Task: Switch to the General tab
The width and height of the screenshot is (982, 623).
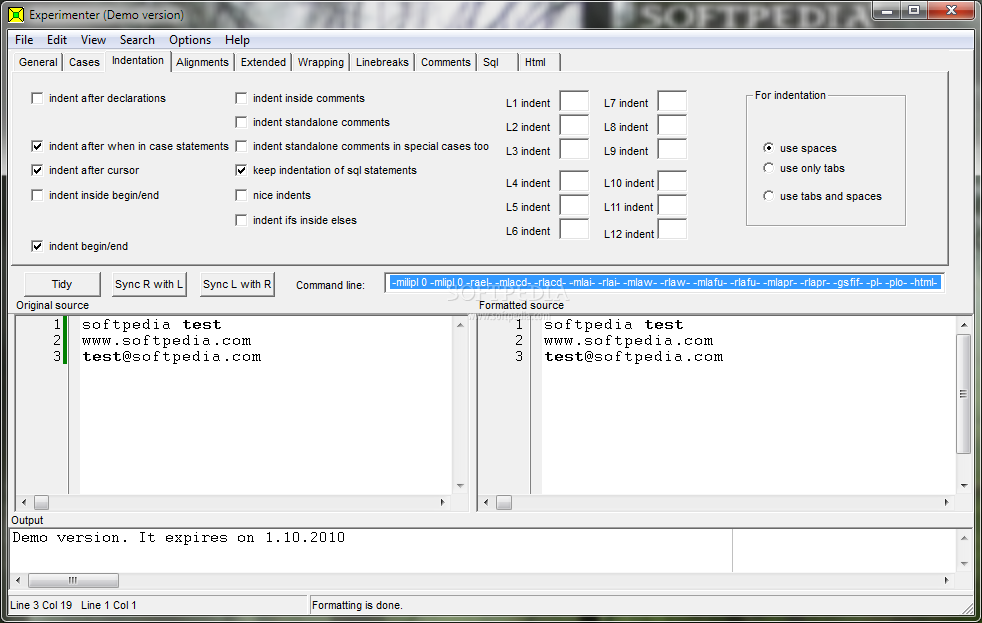Action: point(38,62)
